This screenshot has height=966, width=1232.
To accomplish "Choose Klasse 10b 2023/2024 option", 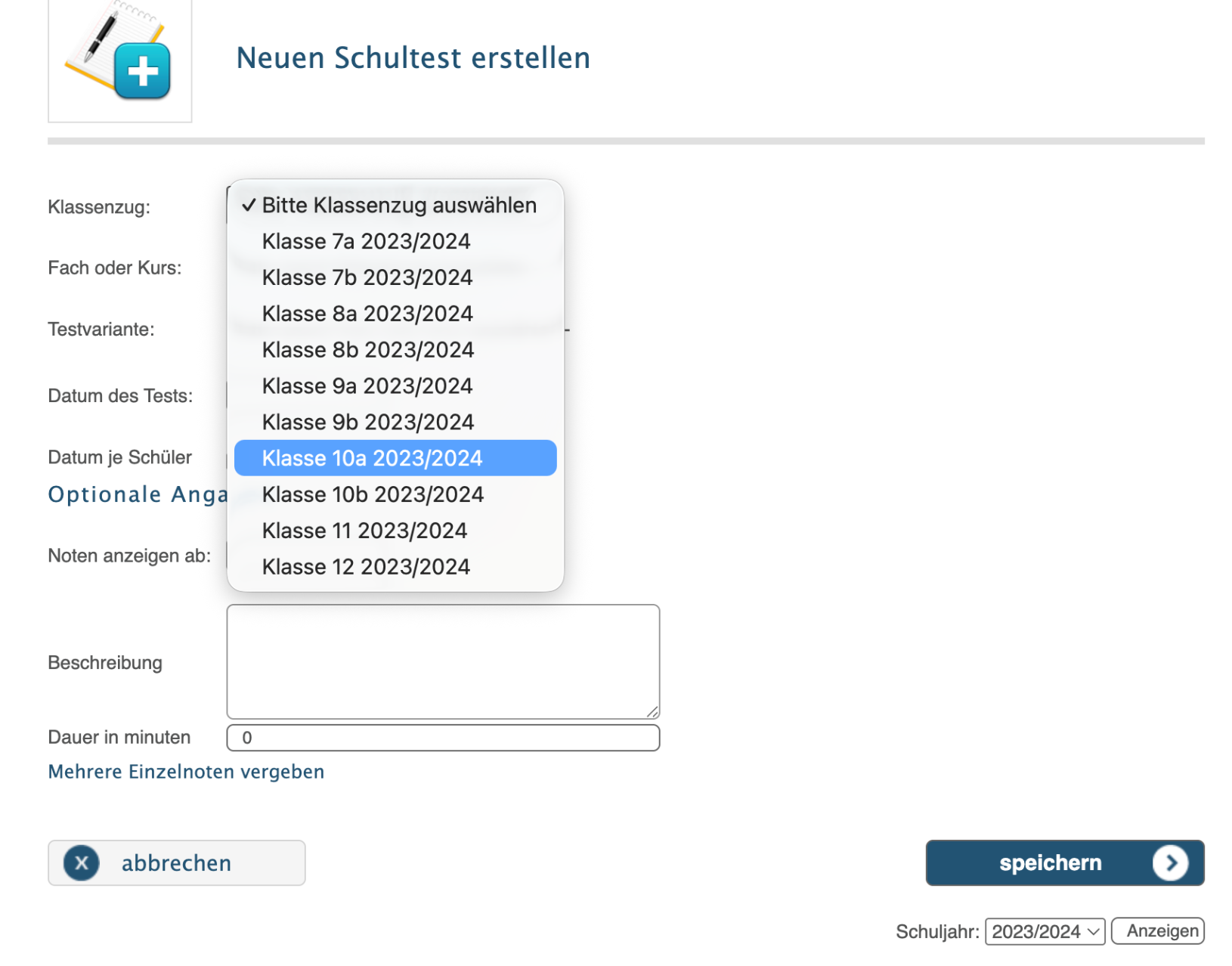I will click(373, 494).
